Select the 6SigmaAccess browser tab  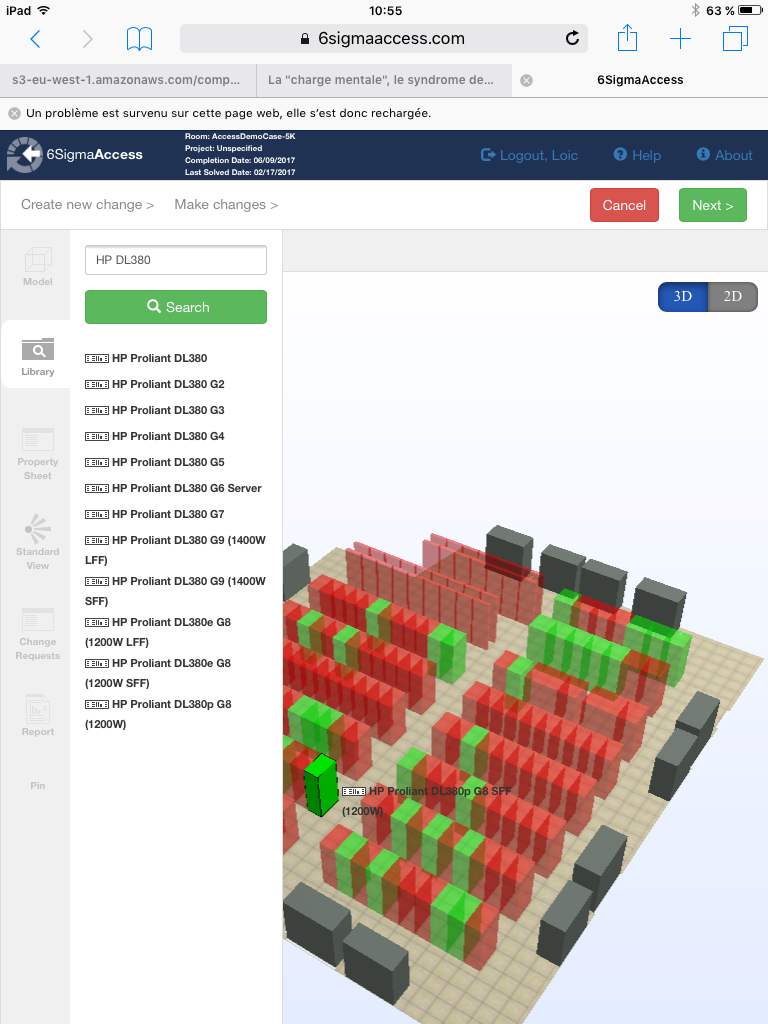tap(640, 80)
